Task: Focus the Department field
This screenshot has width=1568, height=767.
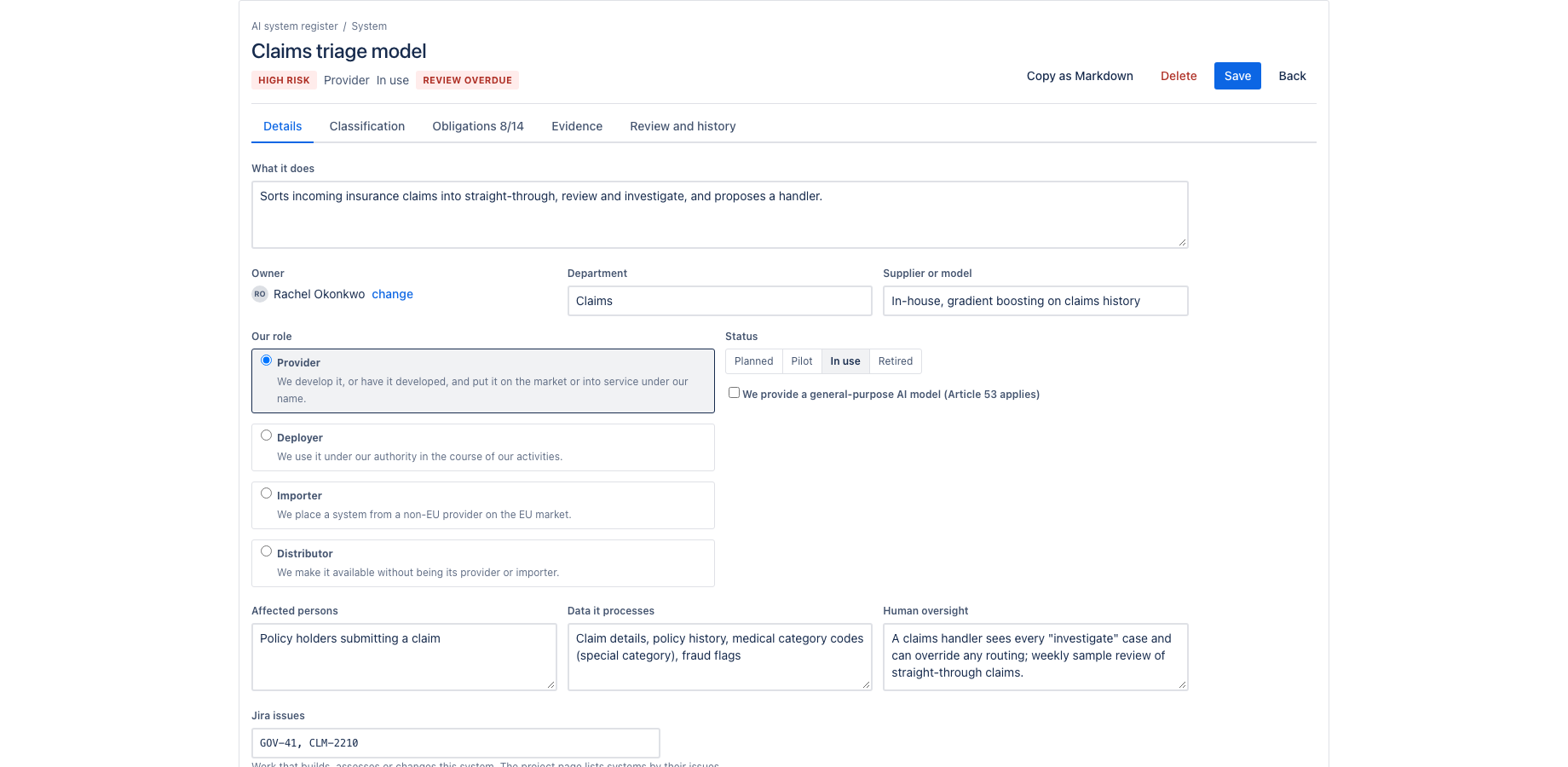Action: coord(719,301)
